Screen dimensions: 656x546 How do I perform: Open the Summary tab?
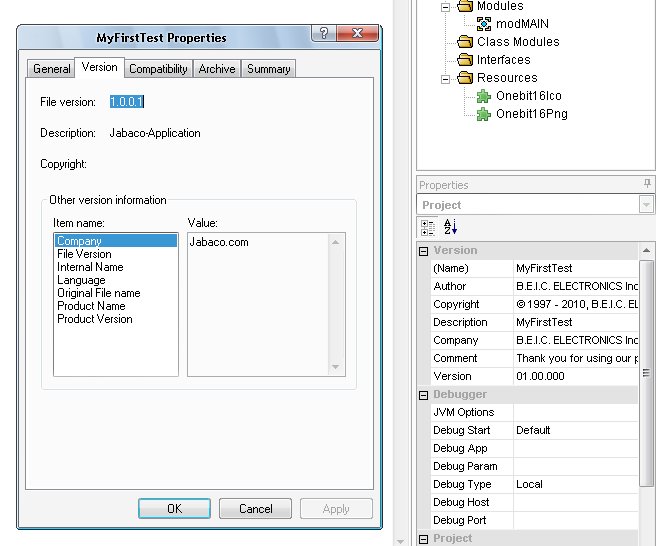click(269, 69)
